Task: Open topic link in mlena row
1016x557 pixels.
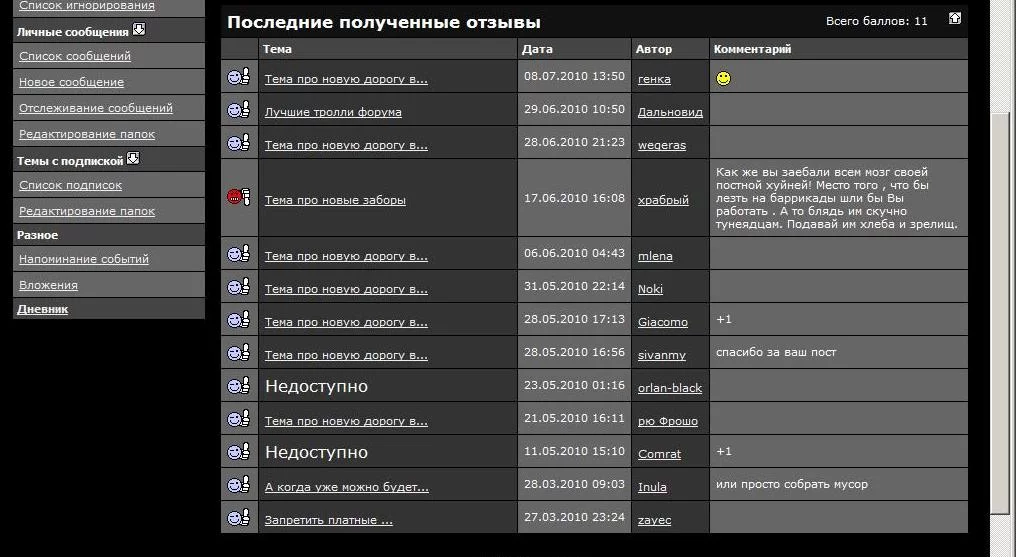Action: (346, 256)
